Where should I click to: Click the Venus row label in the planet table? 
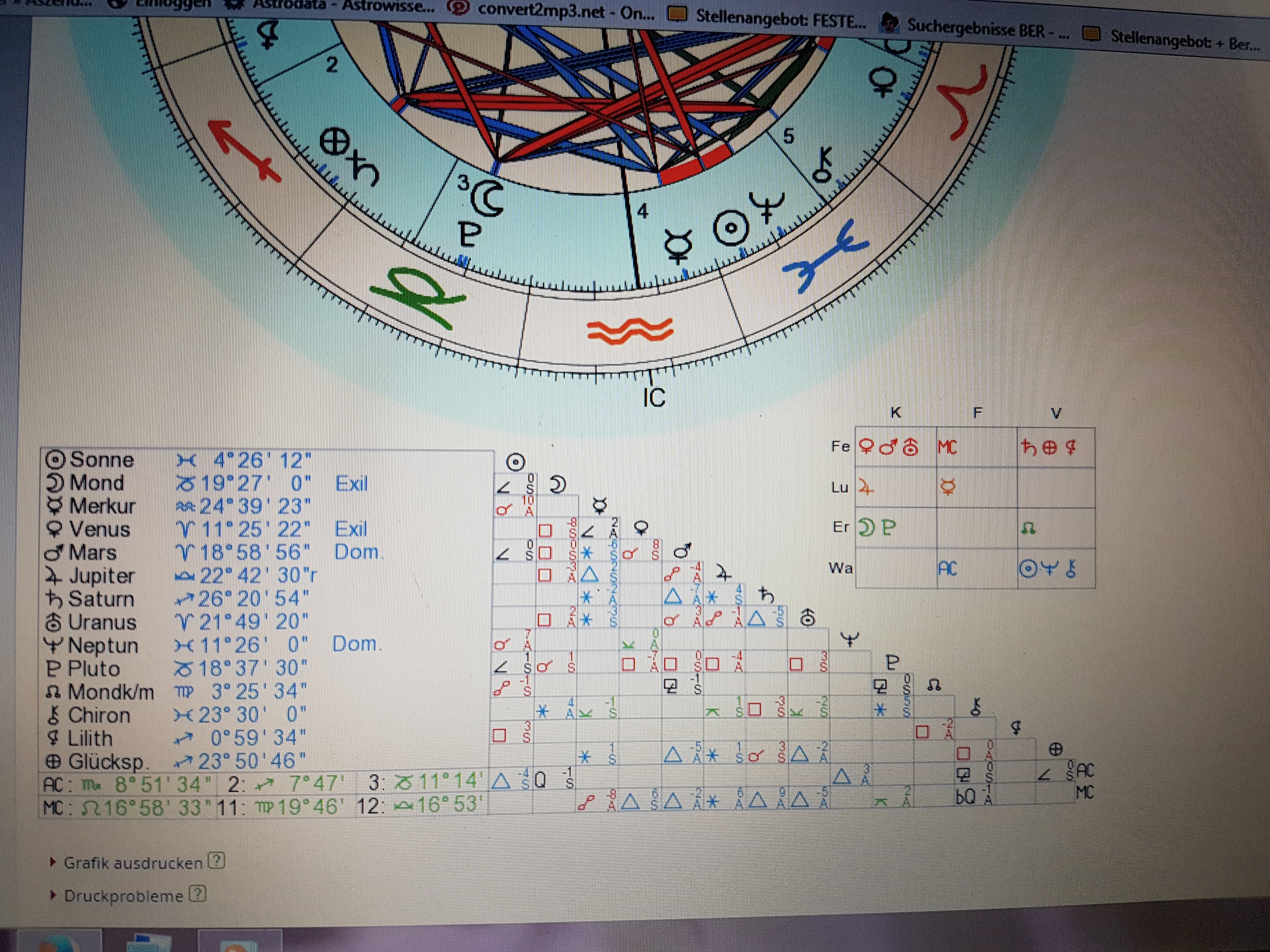(x=99, y=529)
